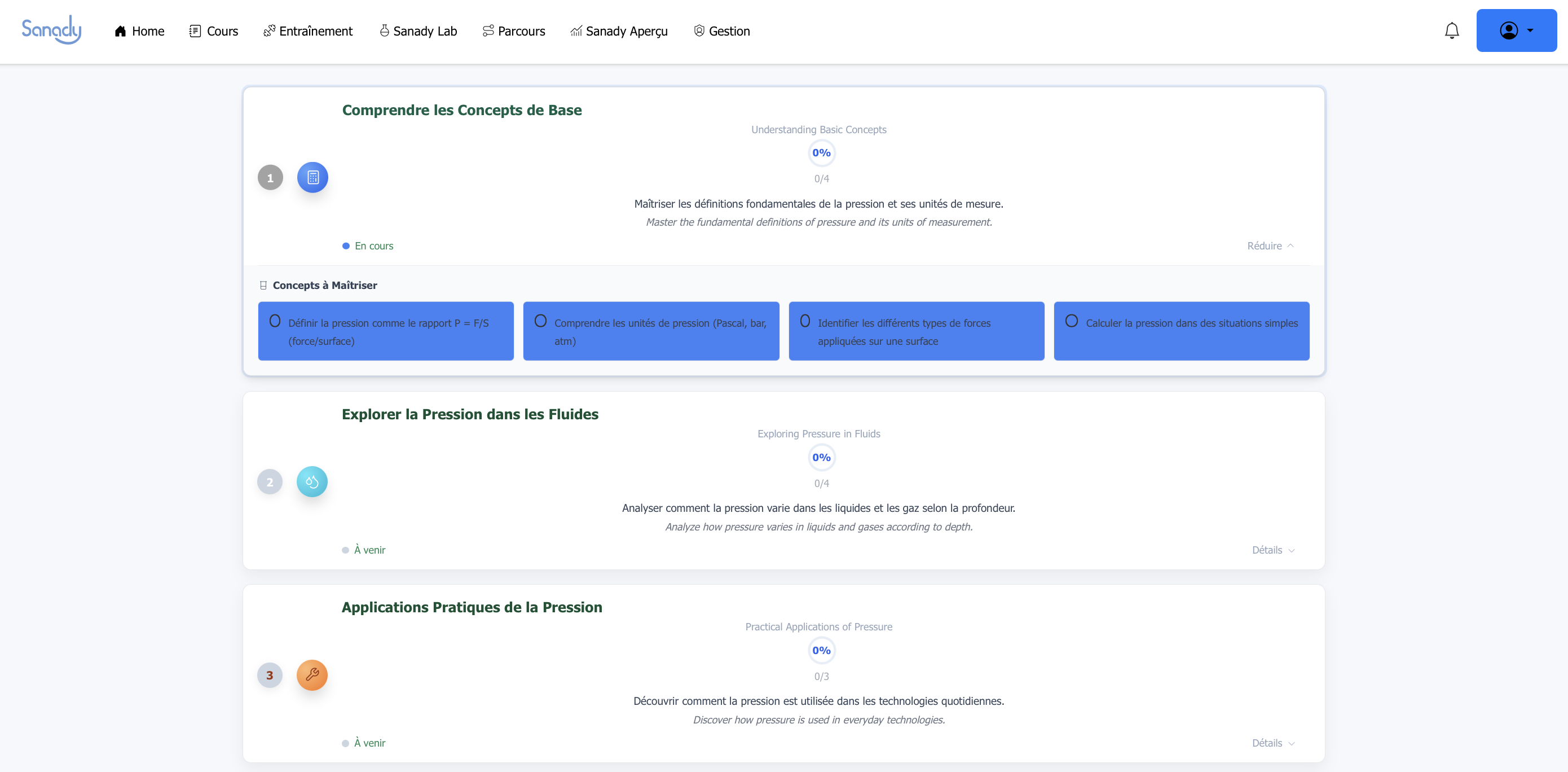The height and width of the screenshot is (772, 1568).
Task: Click the step number 1 badge
Action: (270, 178)
